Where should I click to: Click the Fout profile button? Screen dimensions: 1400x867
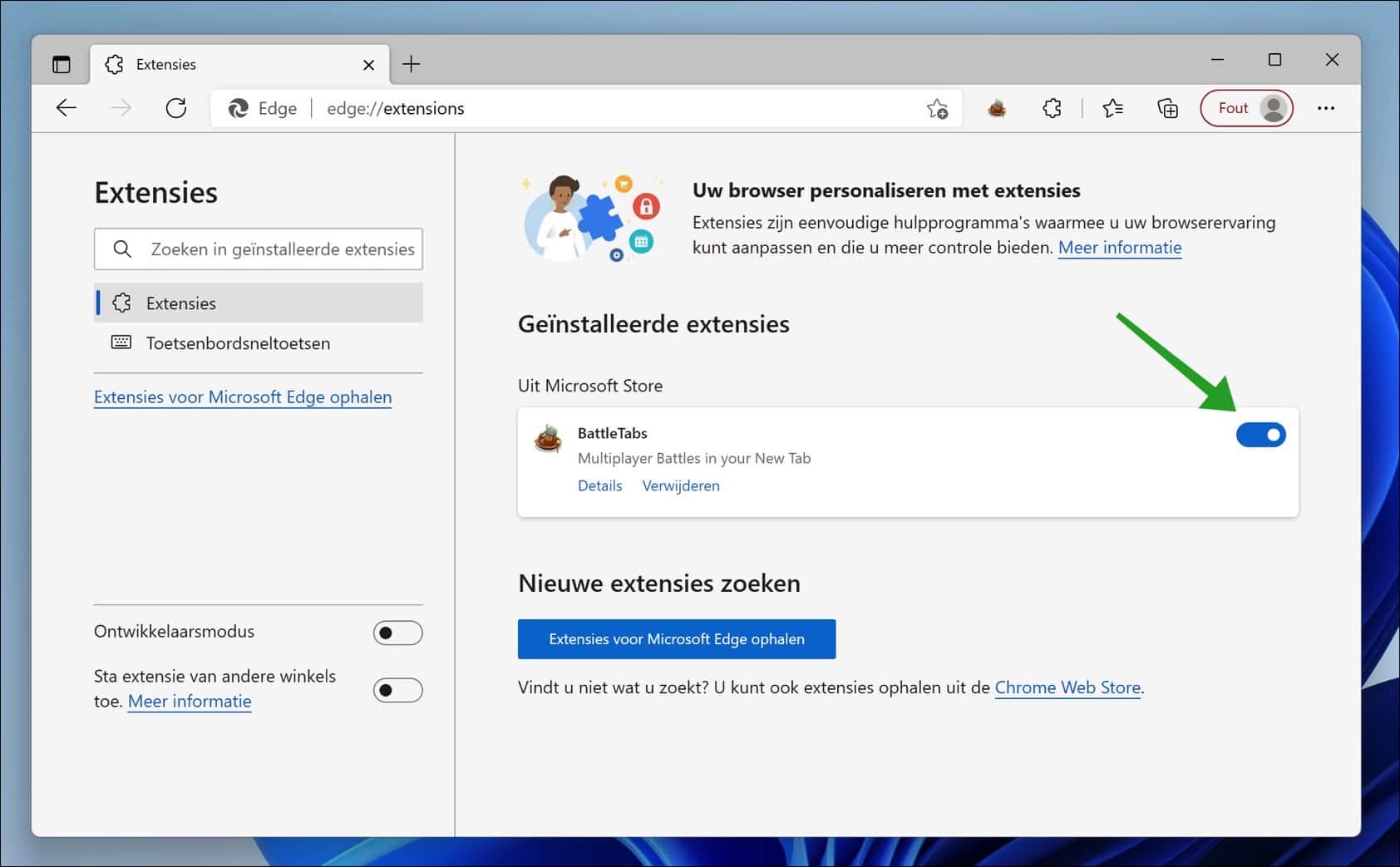click(x=1246, y=108)
